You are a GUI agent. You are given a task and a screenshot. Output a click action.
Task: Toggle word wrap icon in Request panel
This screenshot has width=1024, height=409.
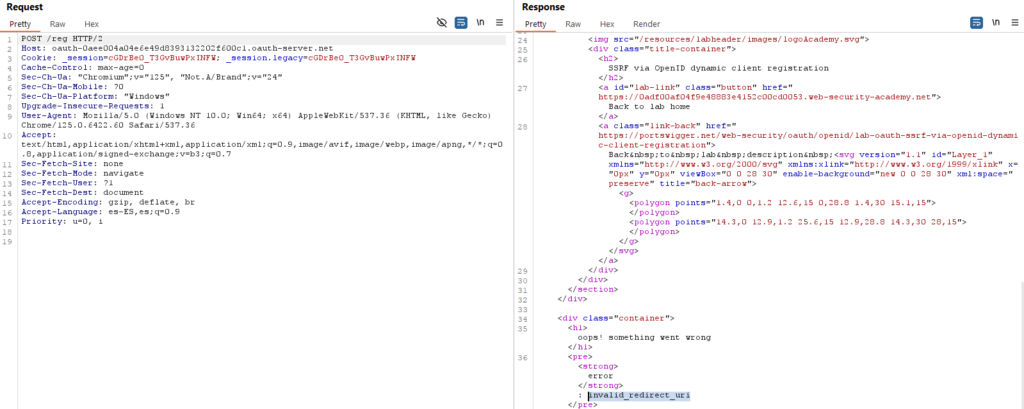(461, 22)
